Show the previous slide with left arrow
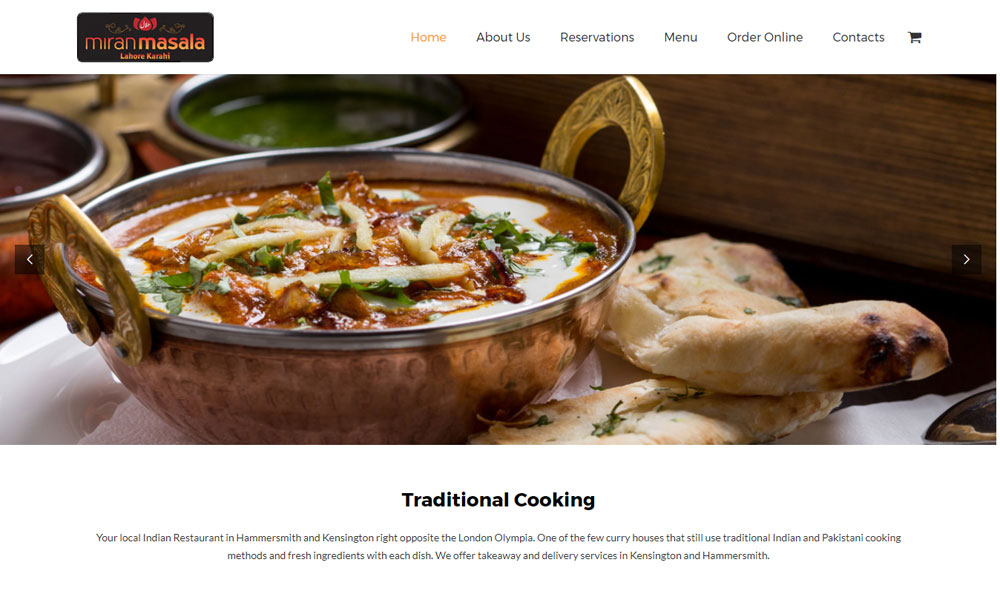This screenshot has width=1000, height=600. 29,260
